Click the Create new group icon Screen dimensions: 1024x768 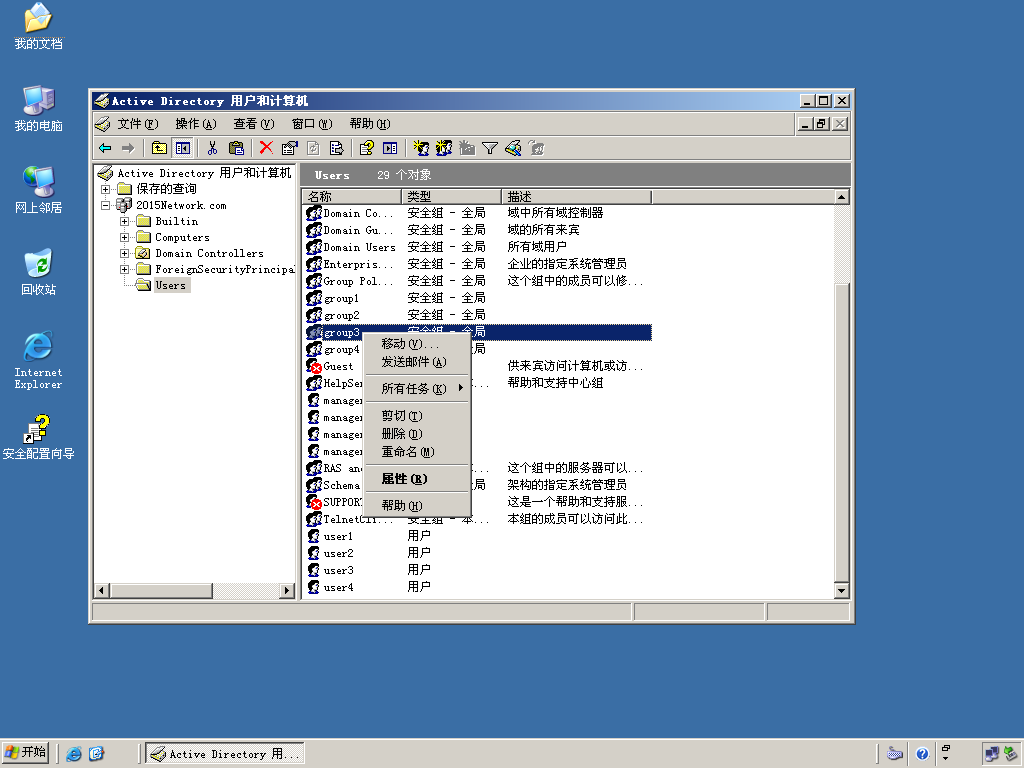443,148
